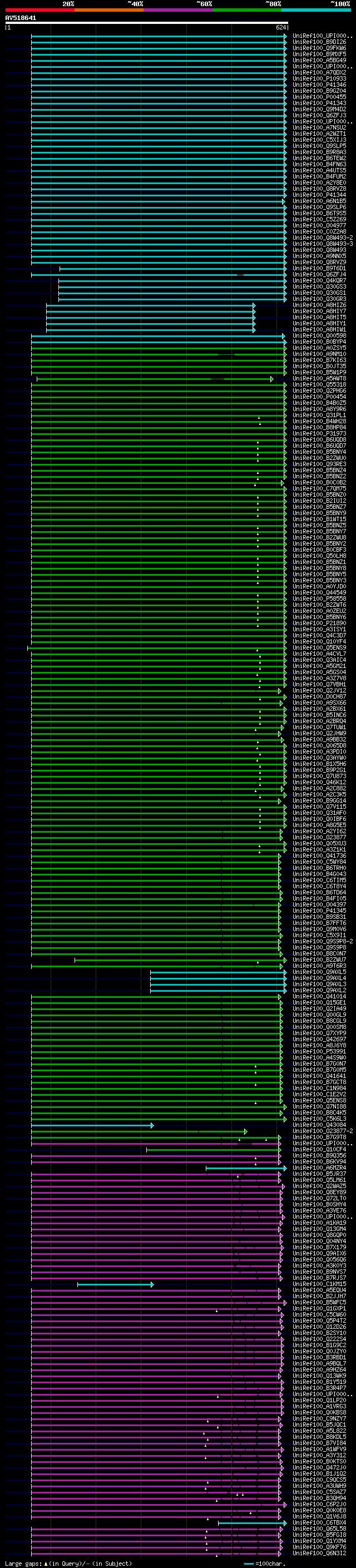Click hit label UniRef100_P41343
Image resolution: width=356 pixels, height=1568 pixels.
[319, 103]
